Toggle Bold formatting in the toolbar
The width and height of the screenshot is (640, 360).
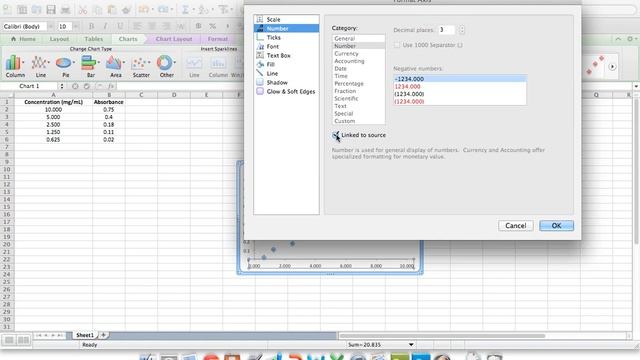click(x=91, y=26)
